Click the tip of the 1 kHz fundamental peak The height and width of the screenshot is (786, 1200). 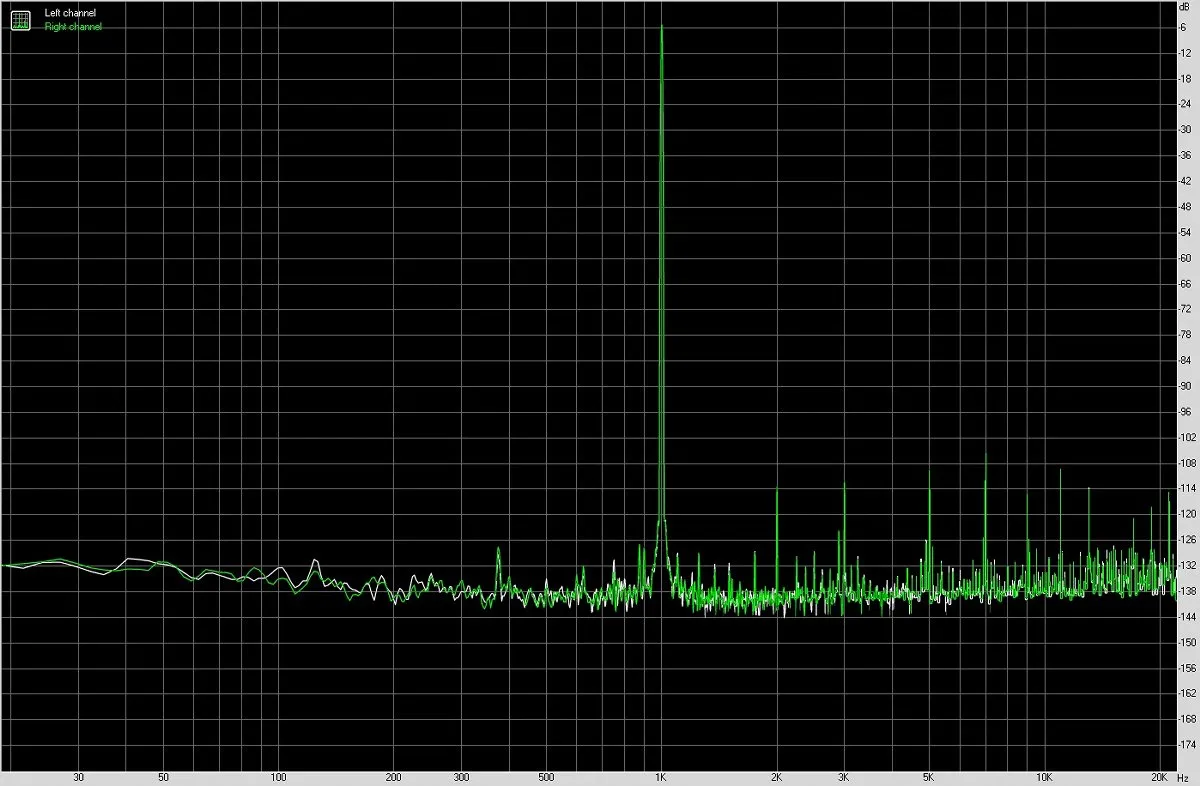[661, 26]
